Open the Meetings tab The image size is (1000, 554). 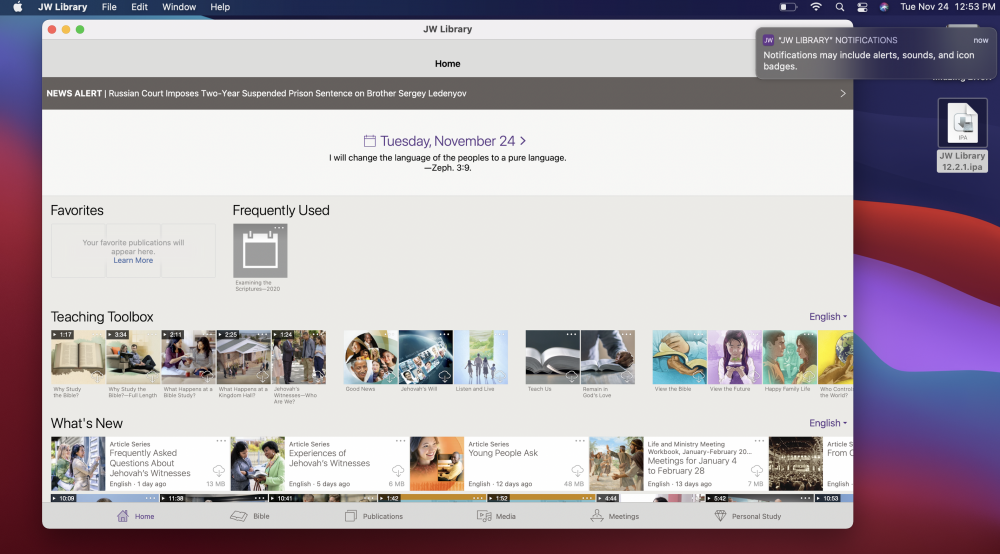click(614, 516)
